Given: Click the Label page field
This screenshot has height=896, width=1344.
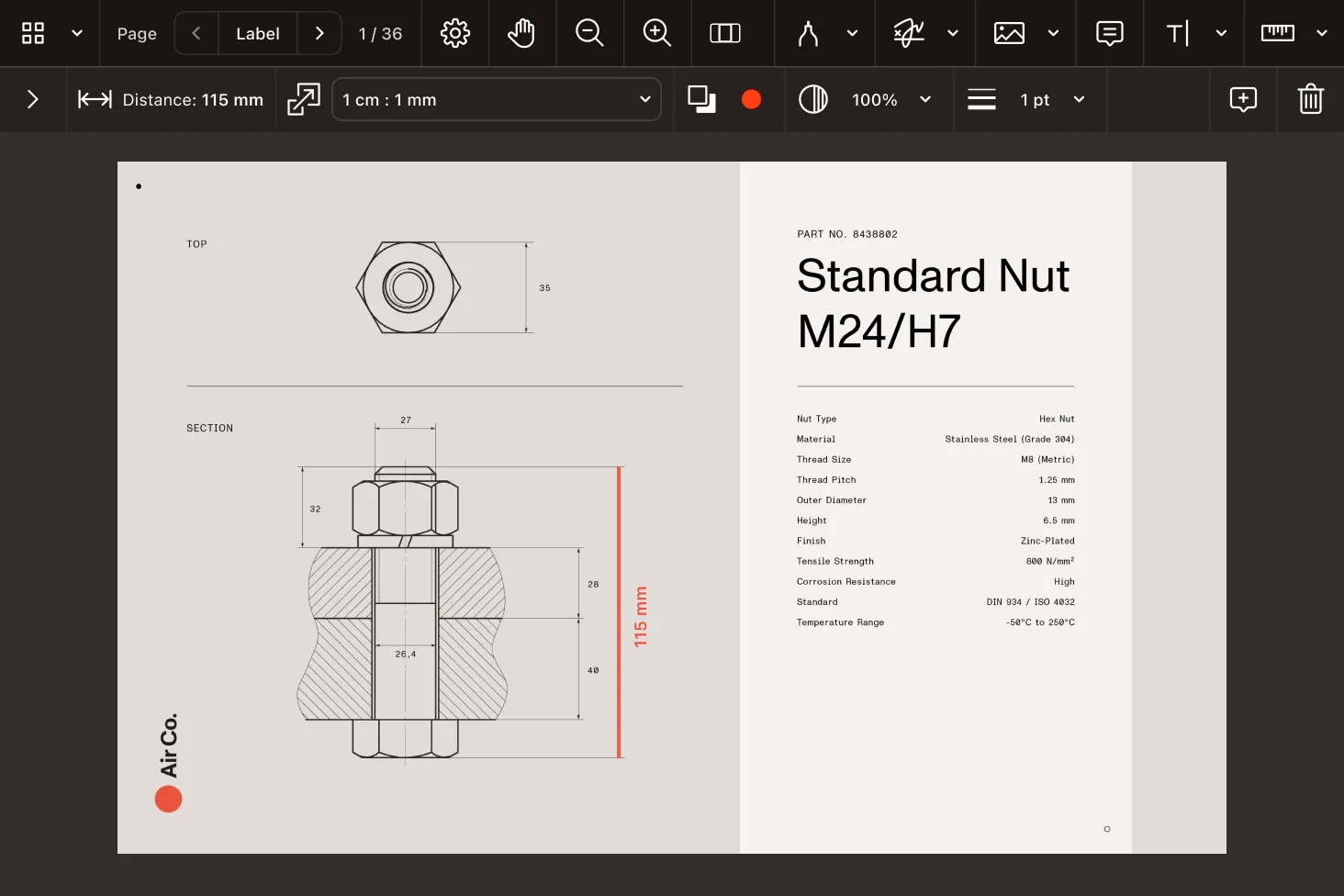Looking at the screenshot, I should click(x=257, y=34).
